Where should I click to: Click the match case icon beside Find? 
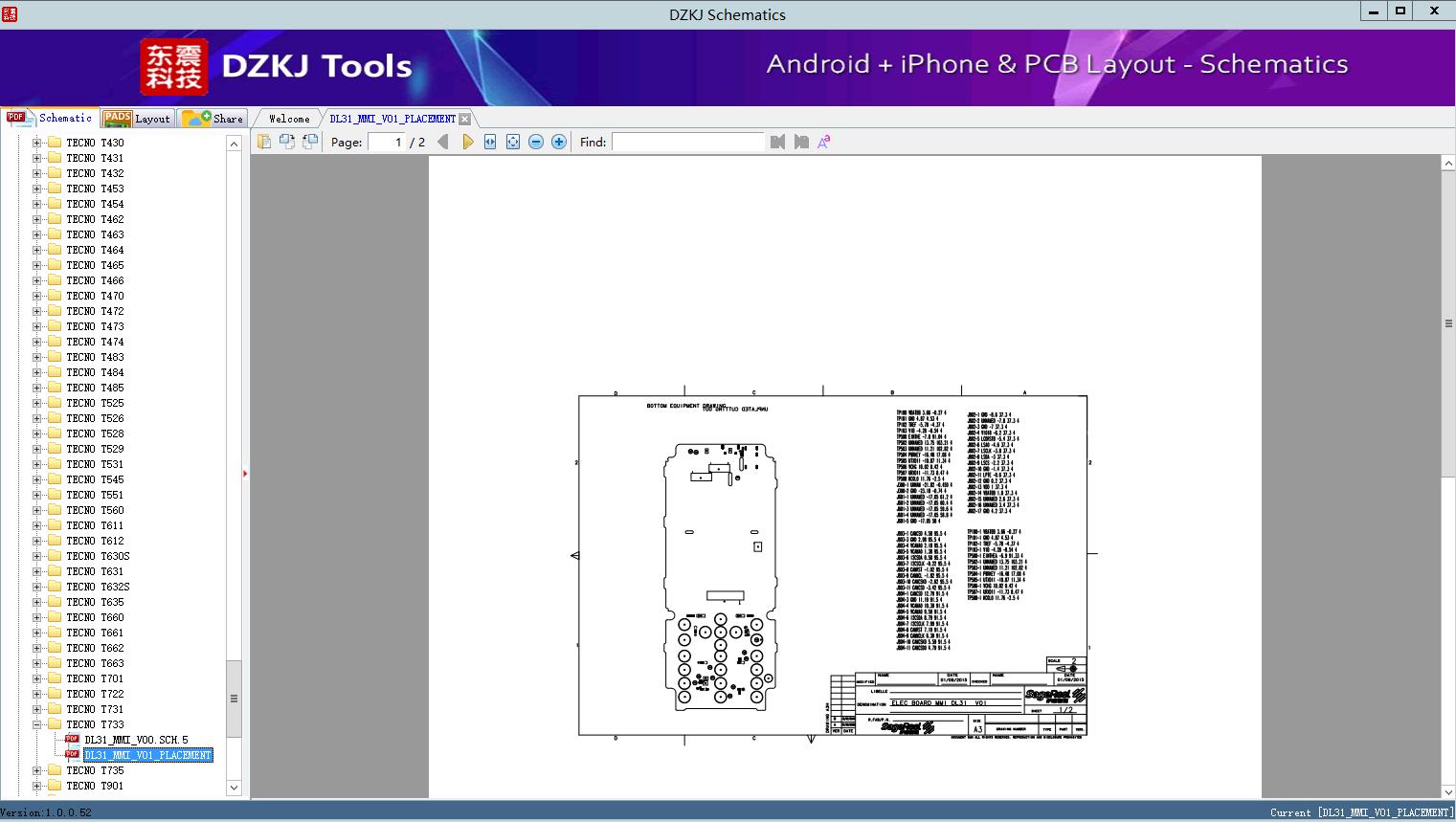[x=823, y=142]
